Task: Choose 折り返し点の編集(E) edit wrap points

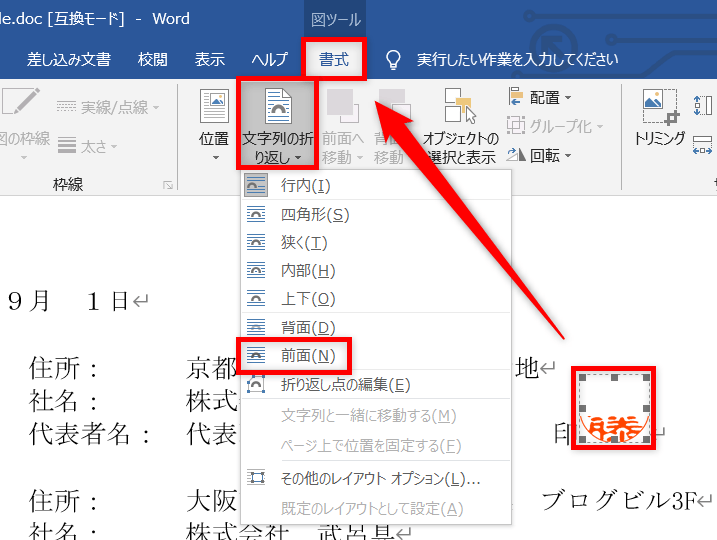Action: click(345, 384)
